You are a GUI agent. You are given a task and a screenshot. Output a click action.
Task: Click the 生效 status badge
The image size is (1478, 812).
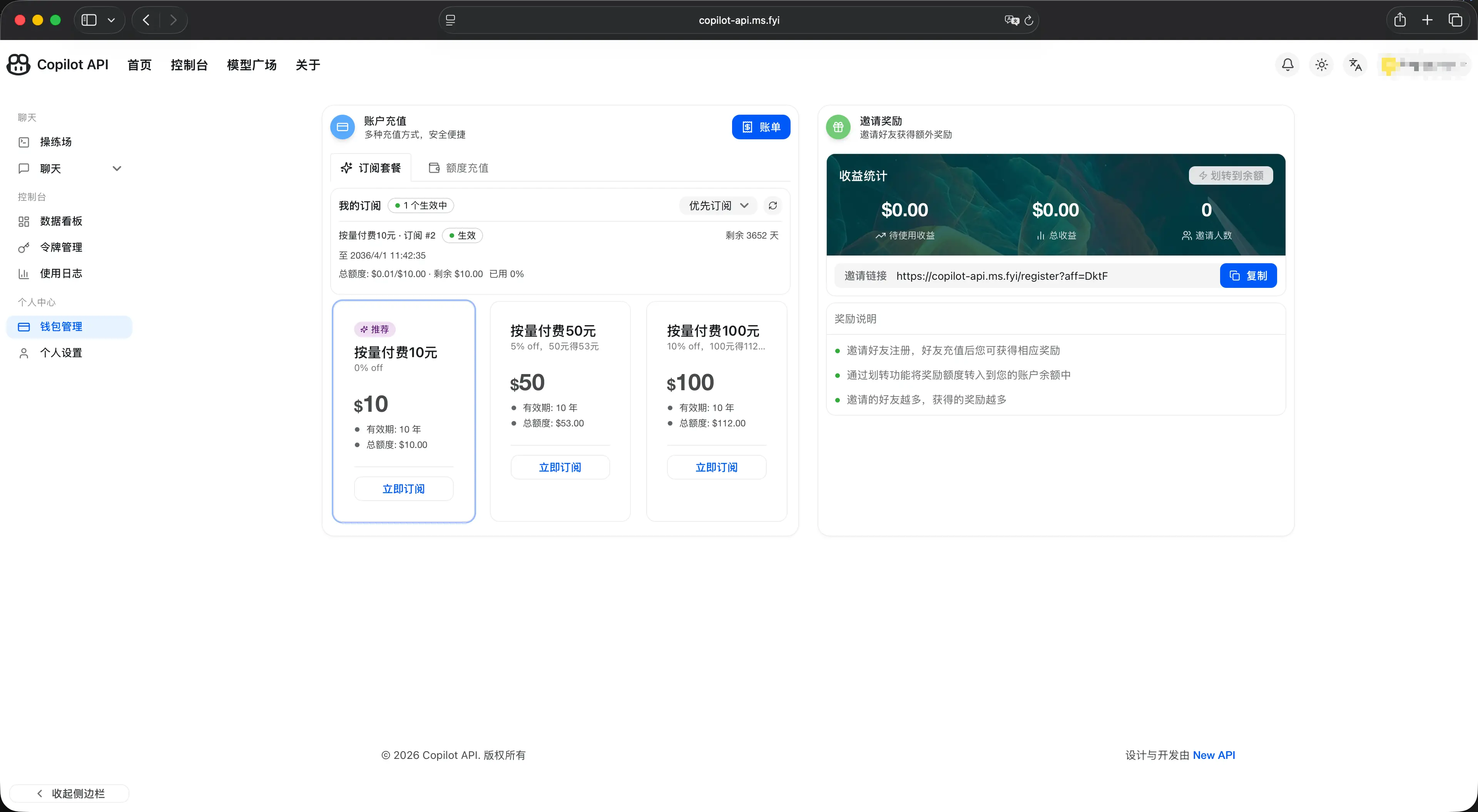[x=462, y=235]
